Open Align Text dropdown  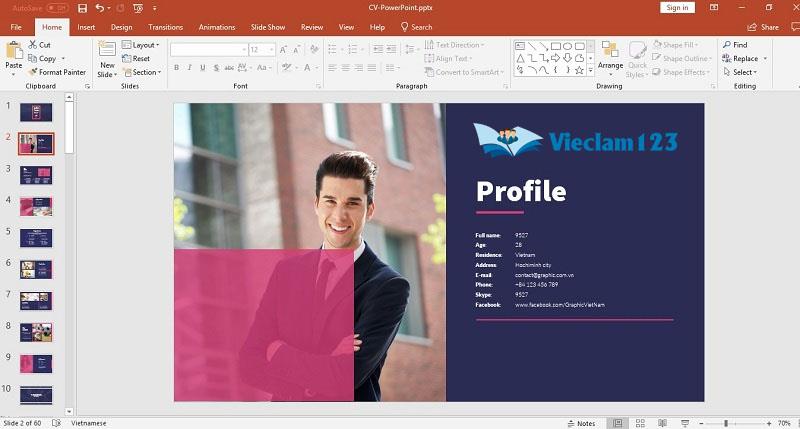(448, 58)
